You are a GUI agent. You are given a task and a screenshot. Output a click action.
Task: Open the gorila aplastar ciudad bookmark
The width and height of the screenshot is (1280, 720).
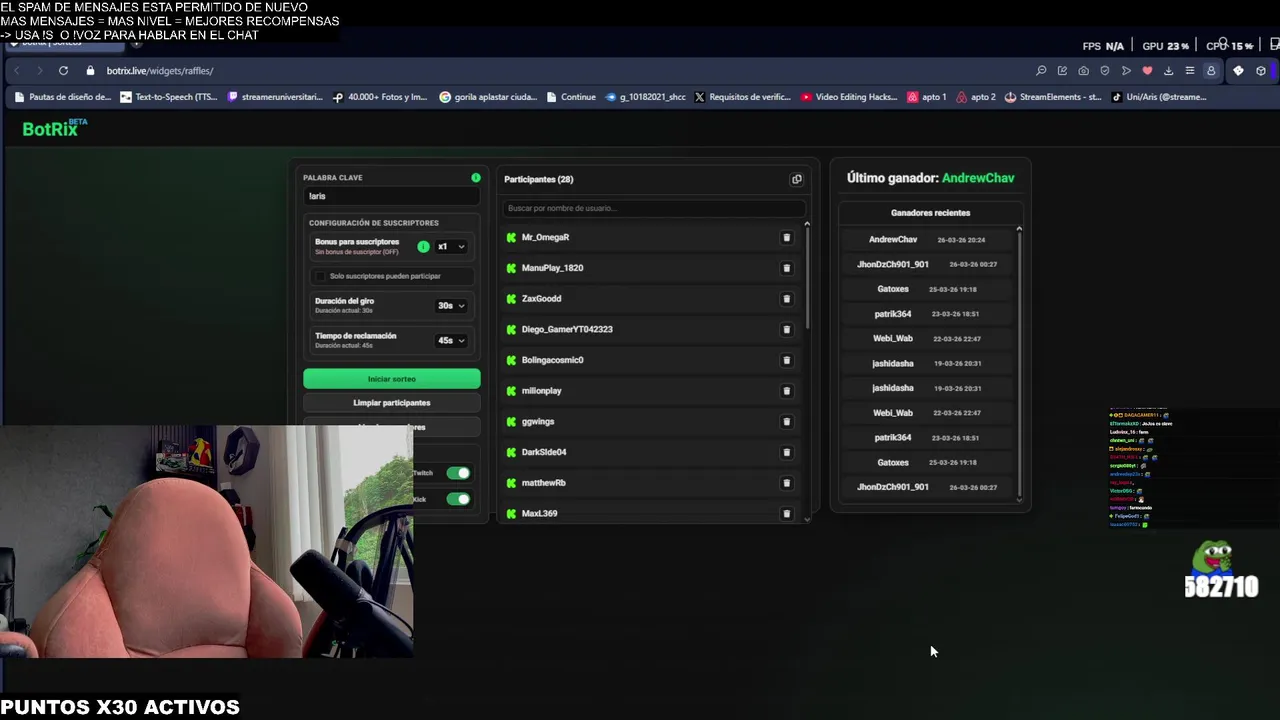[x=488, y=97]
